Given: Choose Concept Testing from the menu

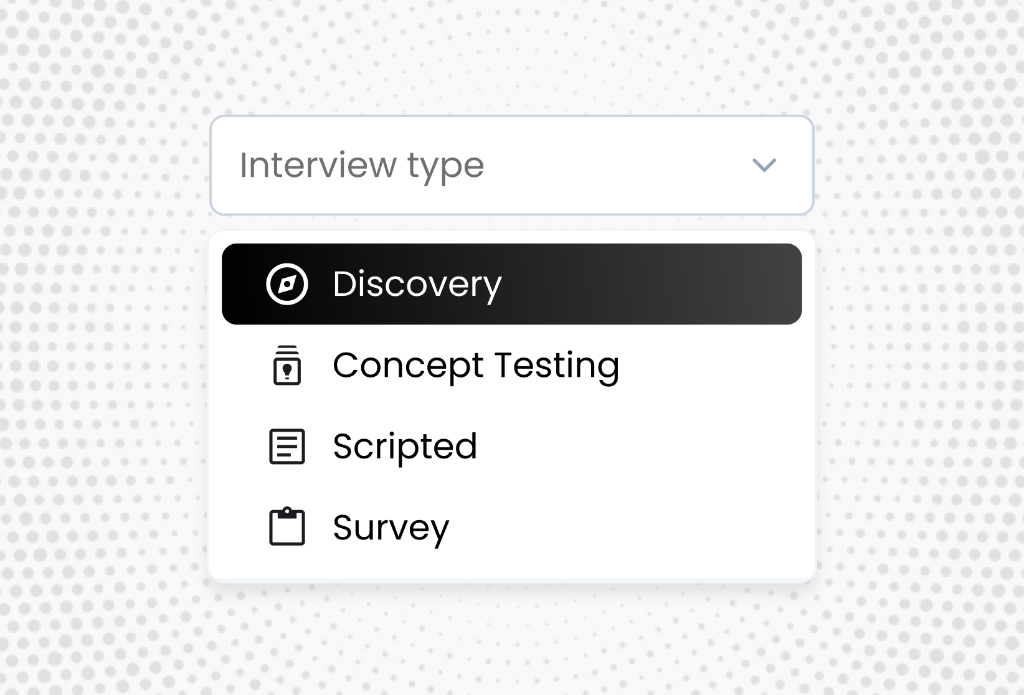Looking at the screenshot, I should [x=476, y=365].
